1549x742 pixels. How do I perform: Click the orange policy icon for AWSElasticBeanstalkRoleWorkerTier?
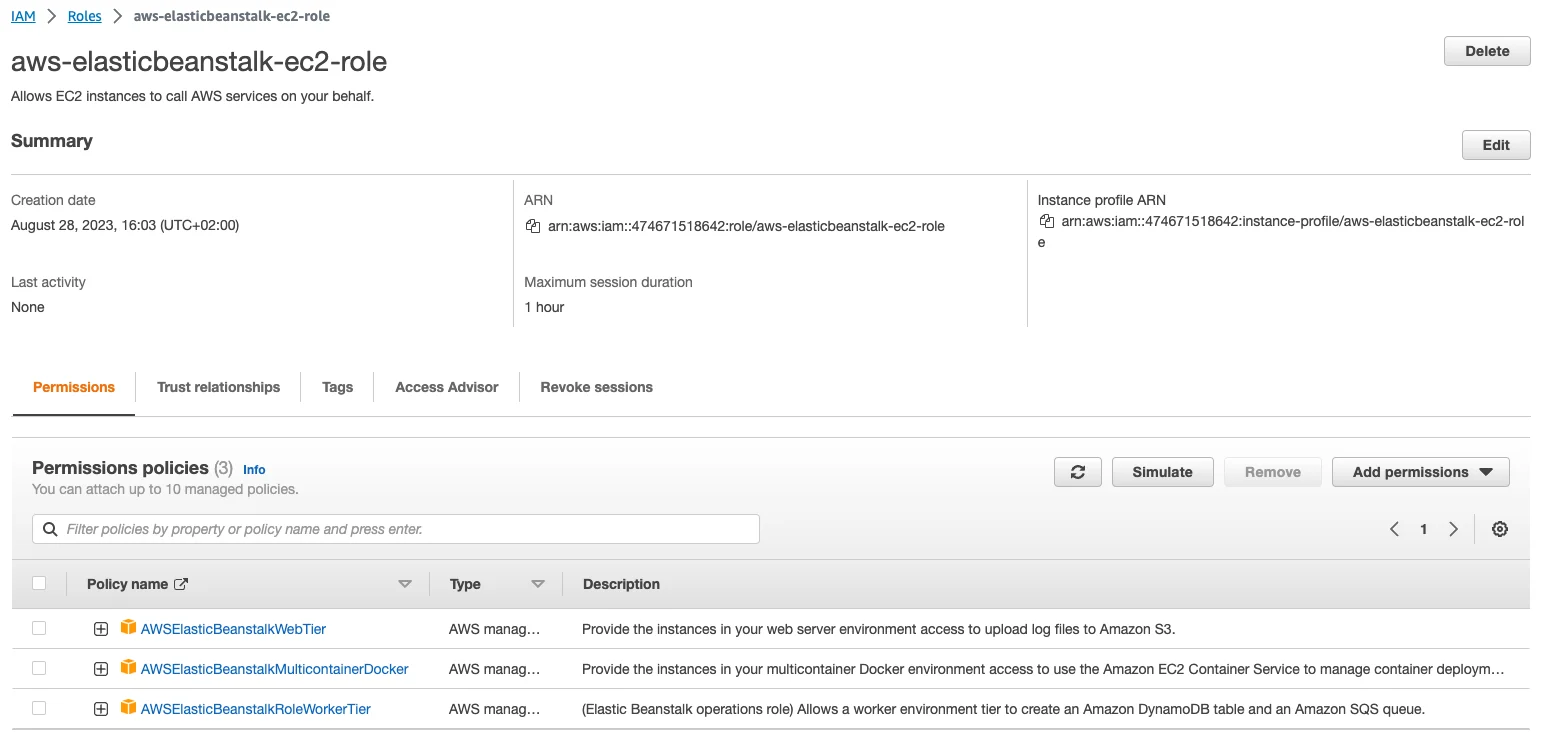click(x=128, y=708)
